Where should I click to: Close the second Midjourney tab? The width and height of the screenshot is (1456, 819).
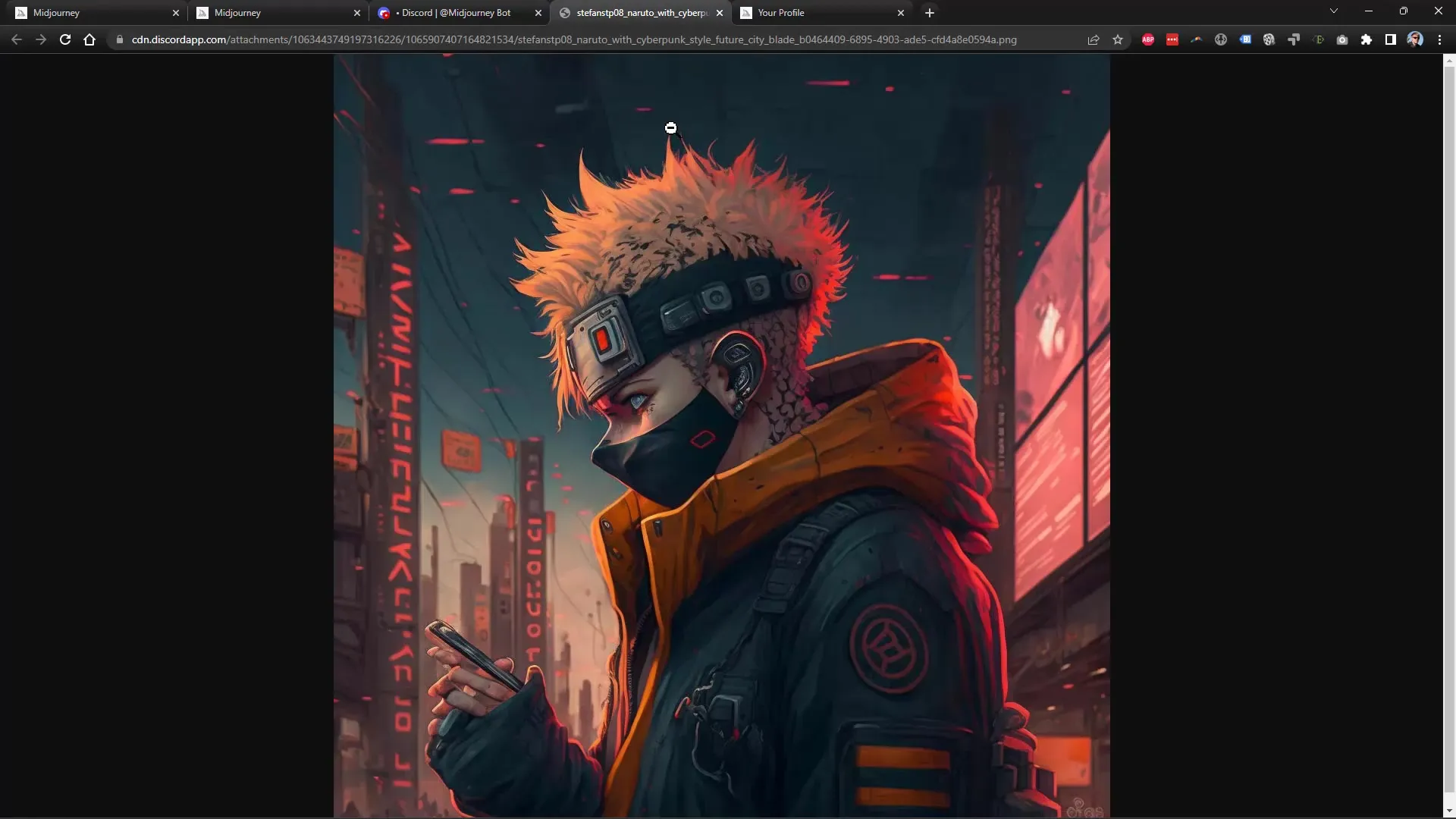pos(357,13)
